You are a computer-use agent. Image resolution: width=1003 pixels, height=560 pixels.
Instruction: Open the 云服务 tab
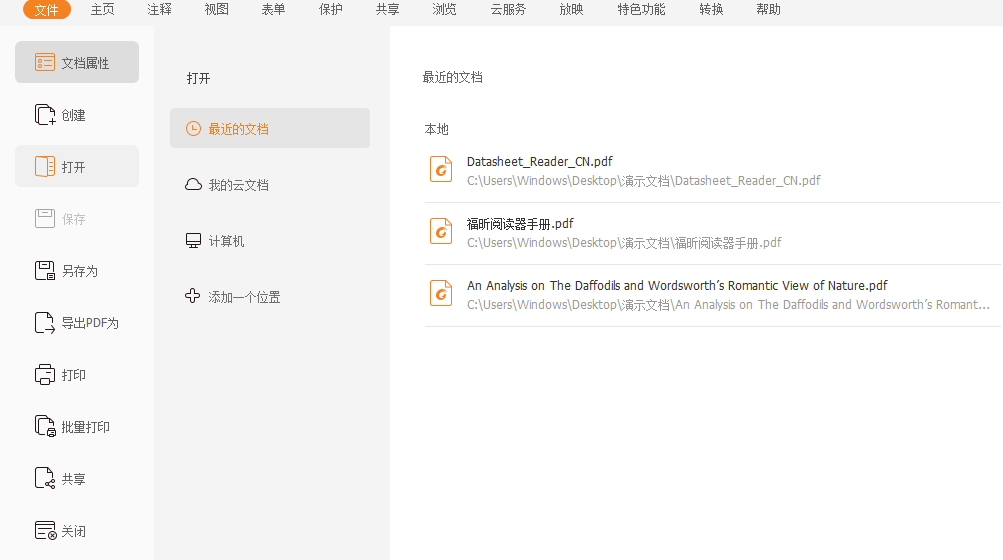[508, 10]
